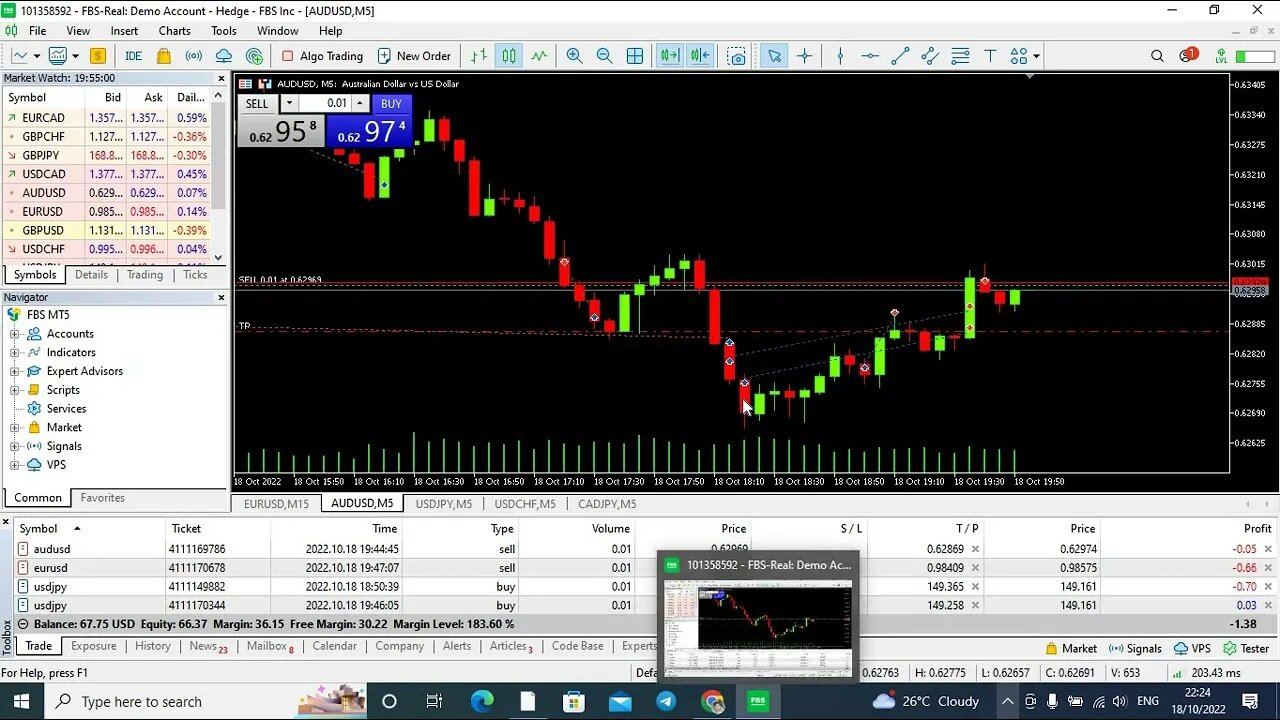Open the toolbar search magnifier
The width and height of the screenshot is (1280, 720).
[x=1157, y=56]
